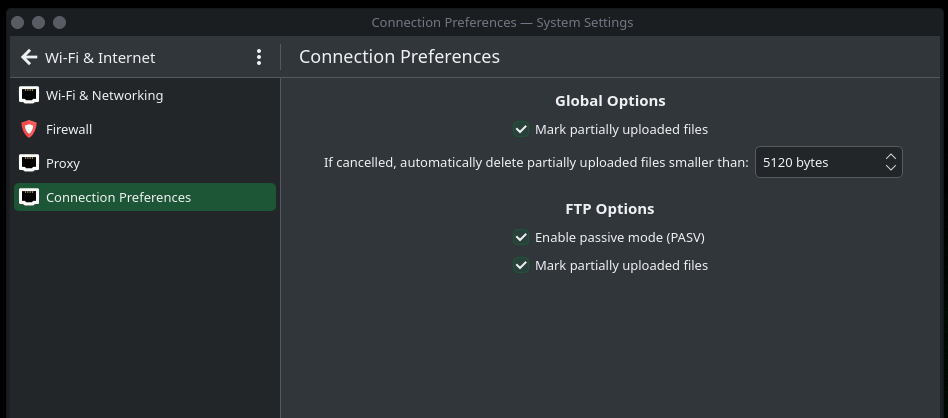
Task: Click the back arrow beside Wi-Fi & Internet
Action: [x=28, y=57]
